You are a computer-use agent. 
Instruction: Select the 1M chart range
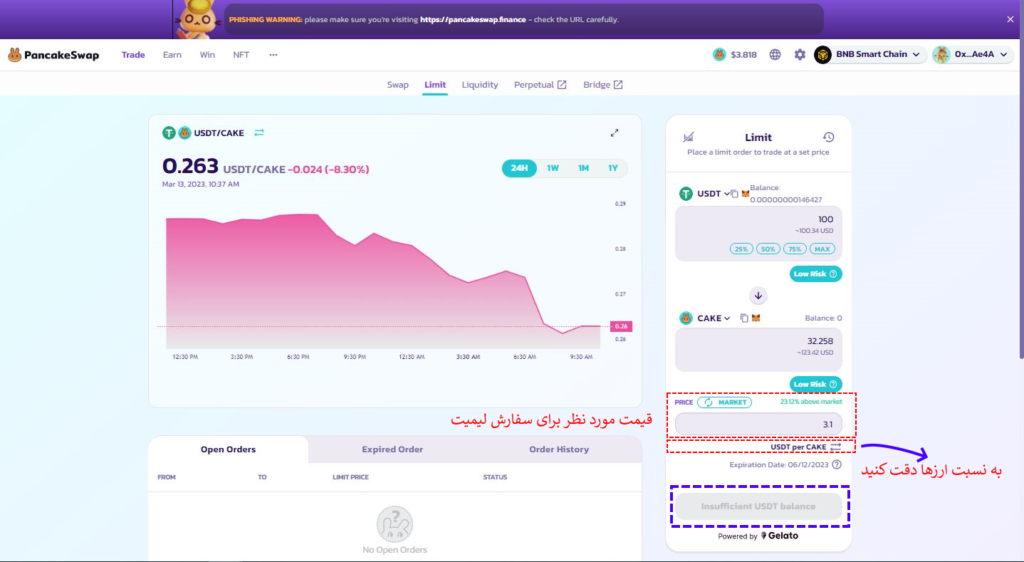click(583, 168)
